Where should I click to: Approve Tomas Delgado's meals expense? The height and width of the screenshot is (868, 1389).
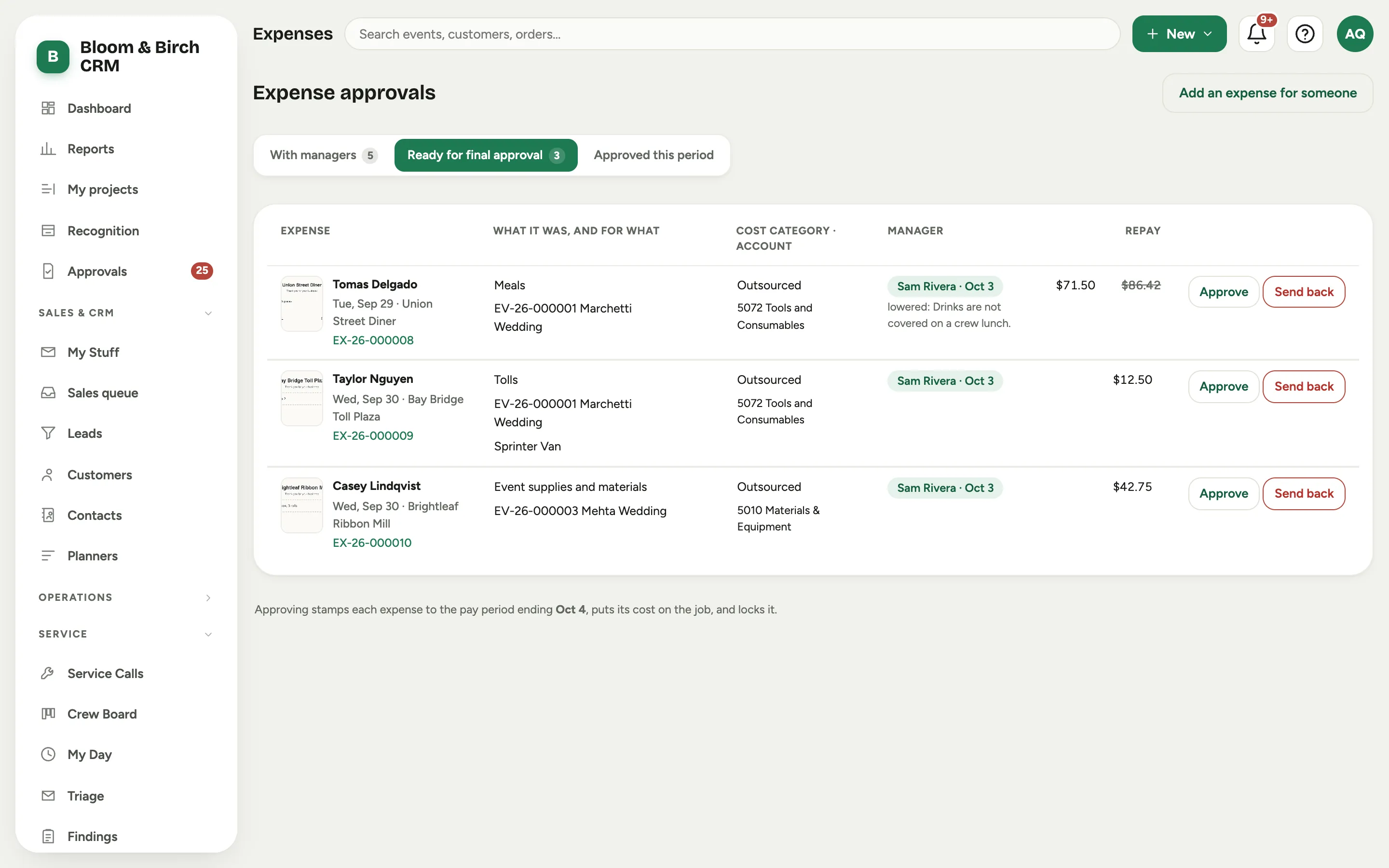(x=1223, y=292)
